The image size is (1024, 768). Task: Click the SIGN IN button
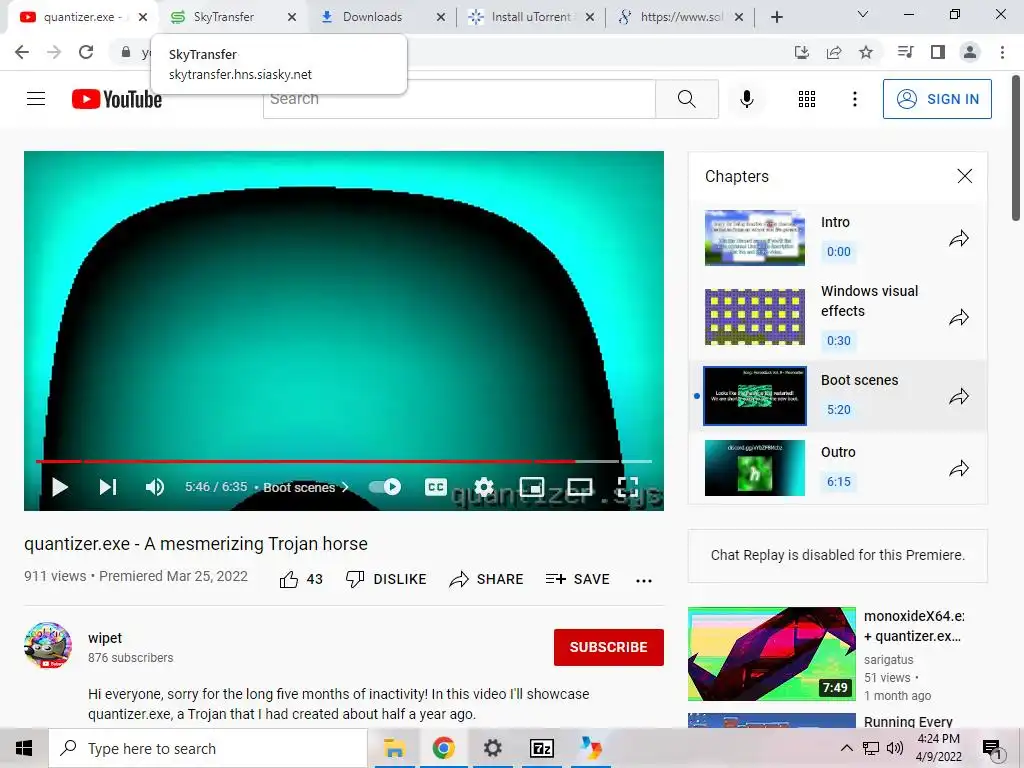[937, 99]
